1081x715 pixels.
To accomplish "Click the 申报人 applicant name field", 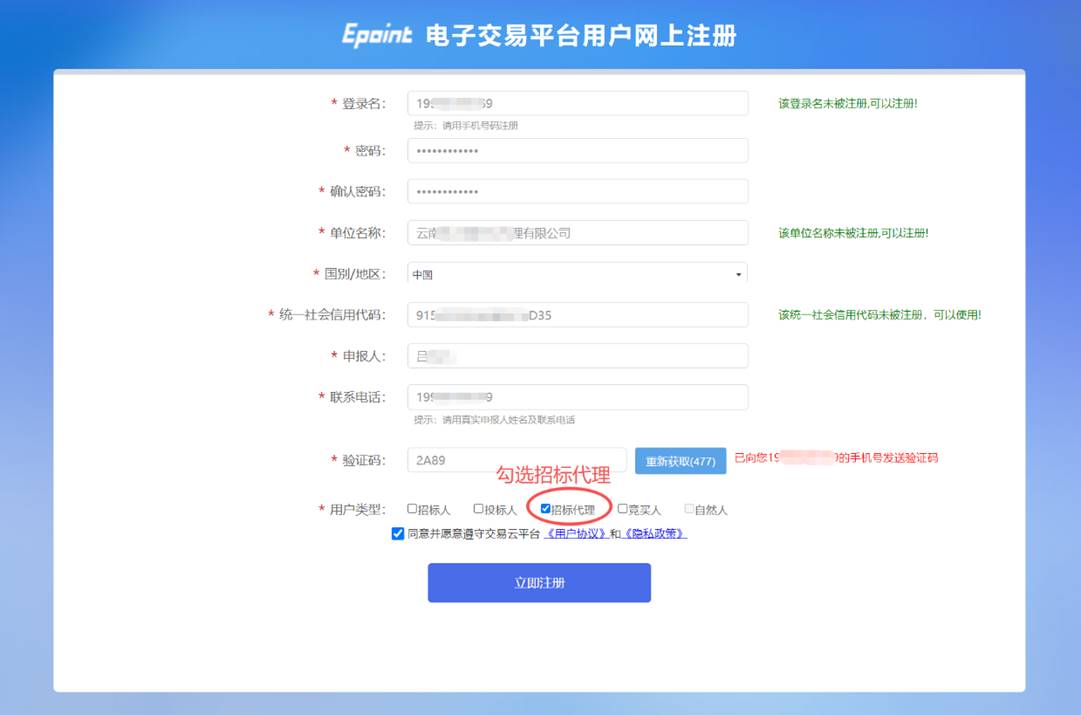I will 578,356.
